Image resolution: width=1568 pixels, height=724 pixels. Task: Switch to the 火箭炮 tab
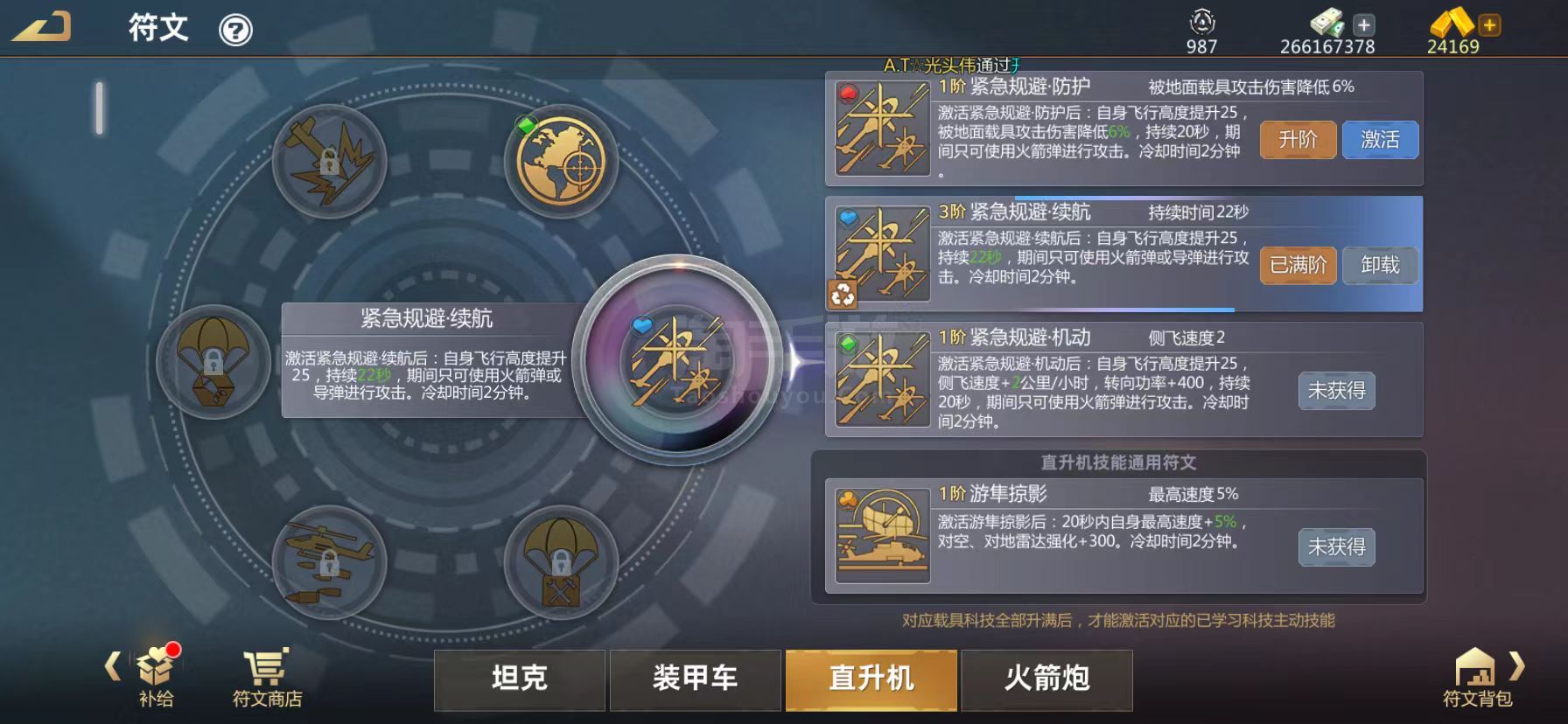click(x=1047, y=679)
